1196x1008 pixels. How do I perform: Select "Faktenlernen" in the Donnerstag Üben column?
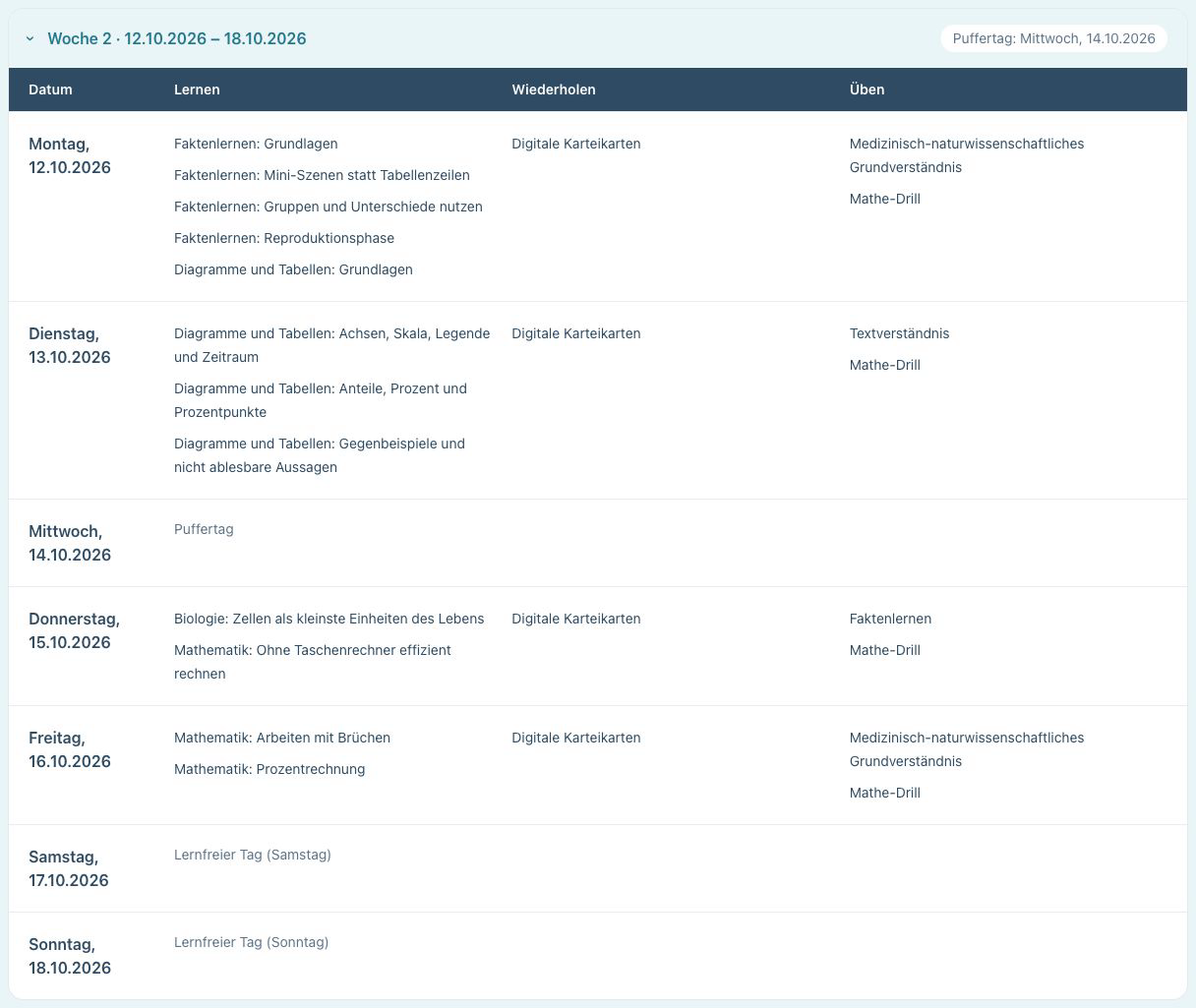891,619
